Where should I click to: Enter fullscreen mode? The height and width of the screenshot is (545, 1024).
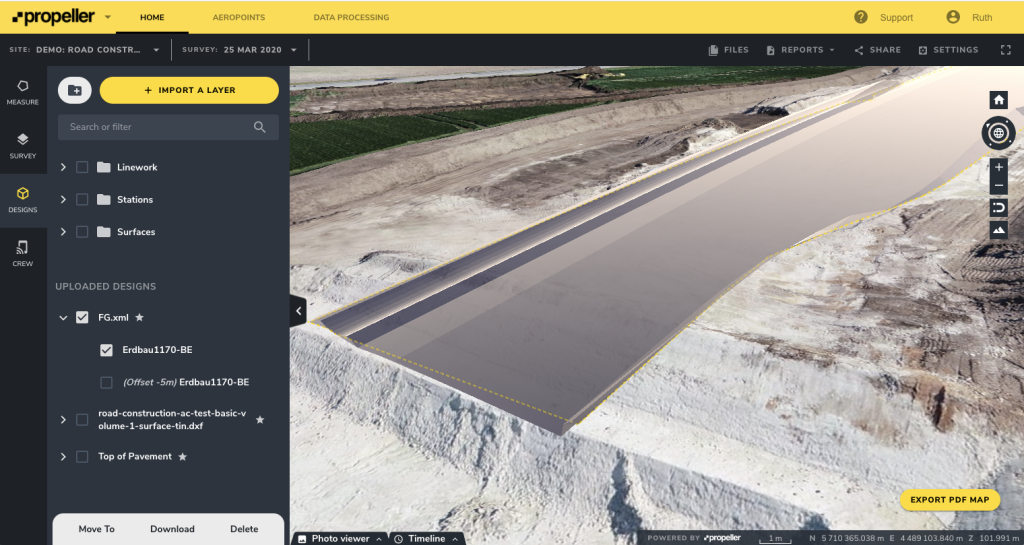pyautogui.click(x=1005, y=50)
